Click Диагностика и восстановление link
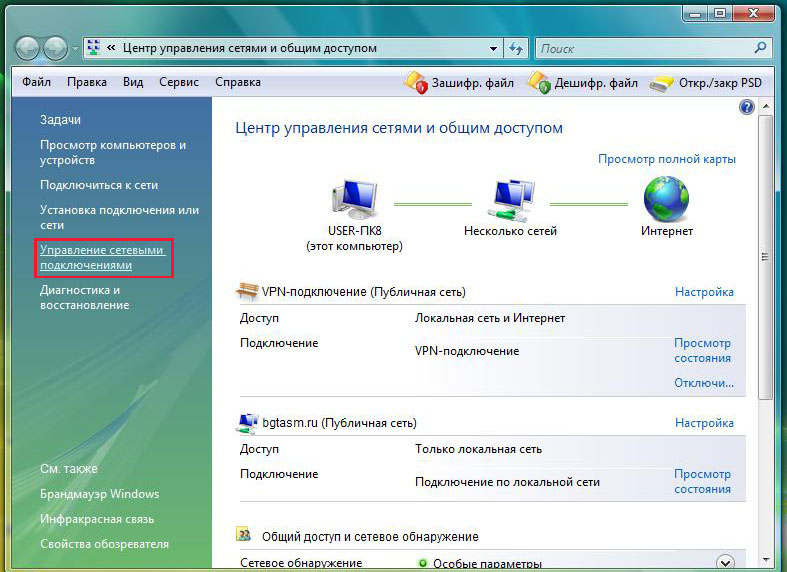The height and width of the screenshot is (572, 787). (x=85, y=298)
